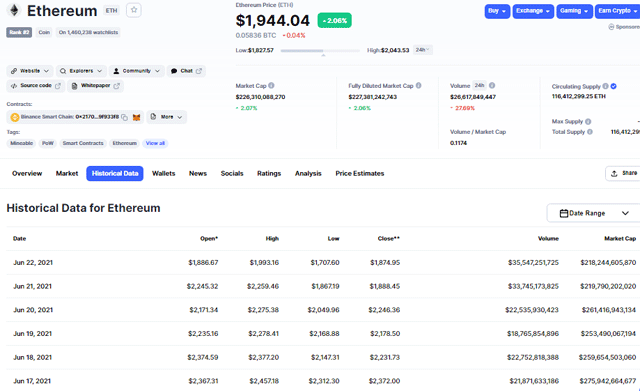Click the Jun 19, 2021 date cell
The width and height of the screenshot is (640, 391).
point(33,333)
